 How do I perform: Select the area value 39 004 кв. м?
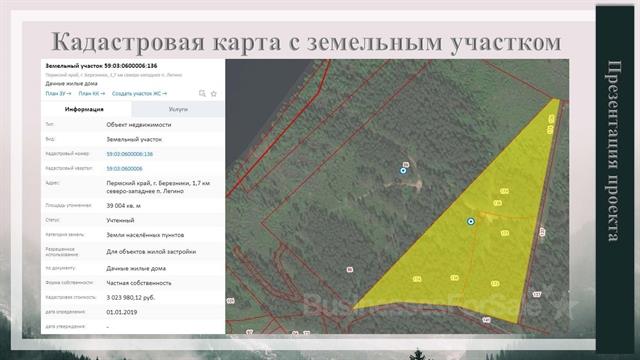tap(123, 206)
